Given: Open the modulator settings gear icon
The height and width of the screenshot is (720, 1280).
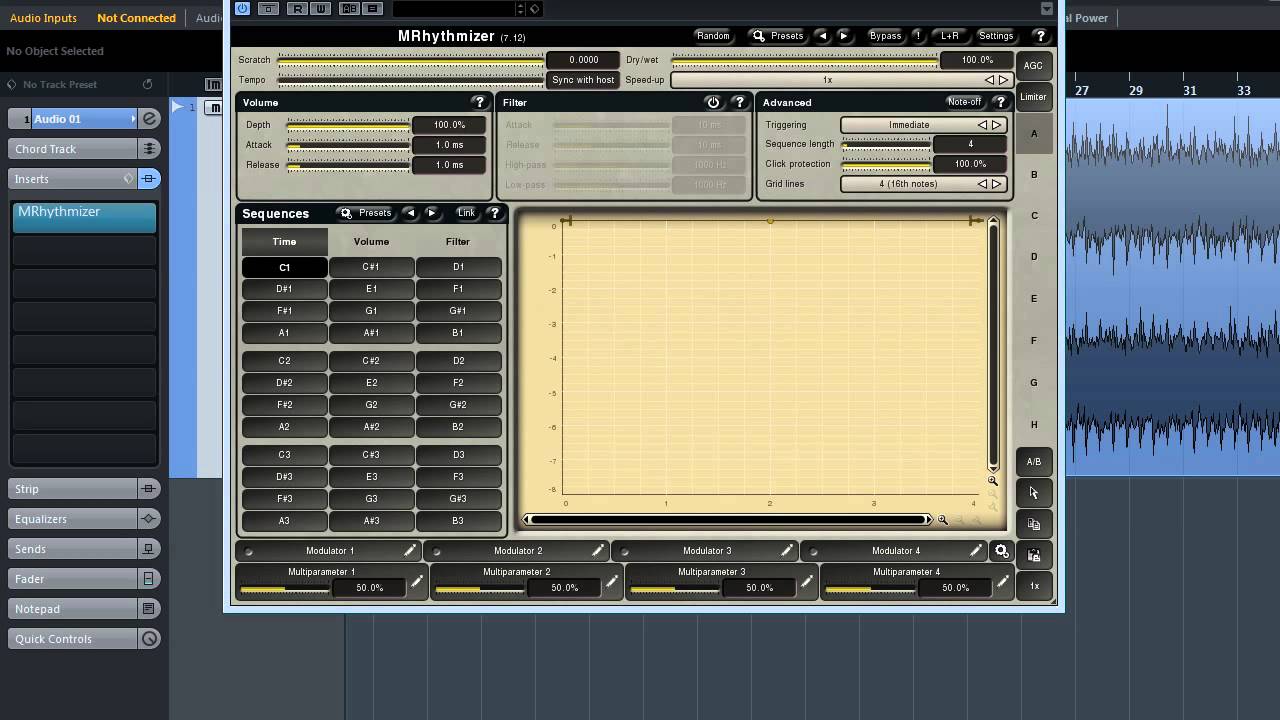Looking at the screenshot, I should pyautogui.click(x=1001, y=551).
